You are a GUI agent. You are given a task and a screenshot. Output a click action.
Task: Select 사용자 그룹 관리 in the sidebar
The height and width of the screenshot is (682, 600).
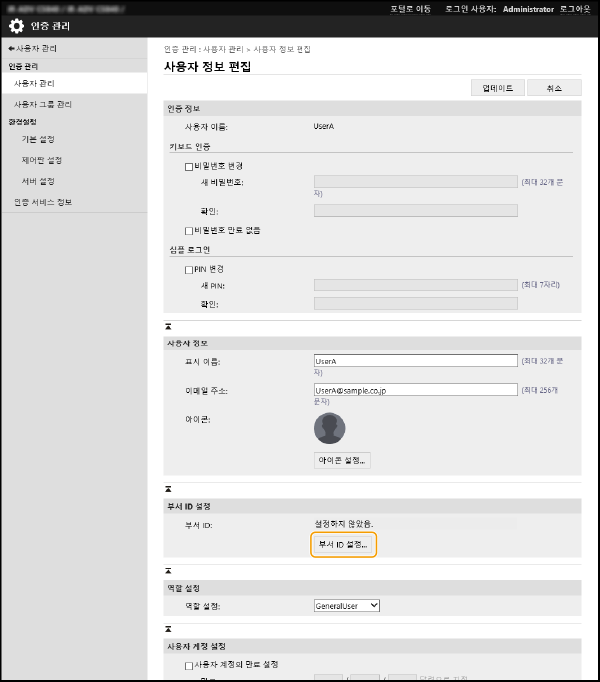click(43, 104)
